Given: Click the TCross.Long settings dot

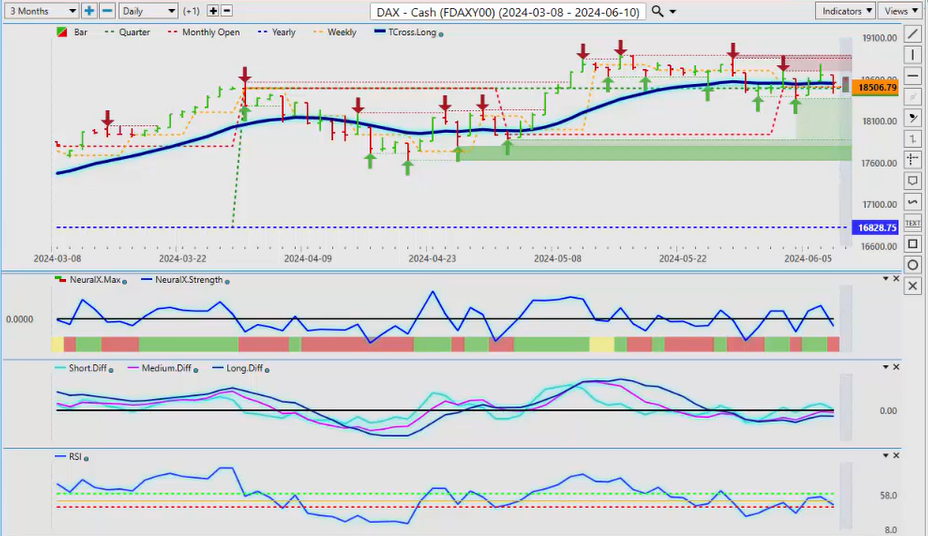Looking at the screenshot, I should (441, 34).
